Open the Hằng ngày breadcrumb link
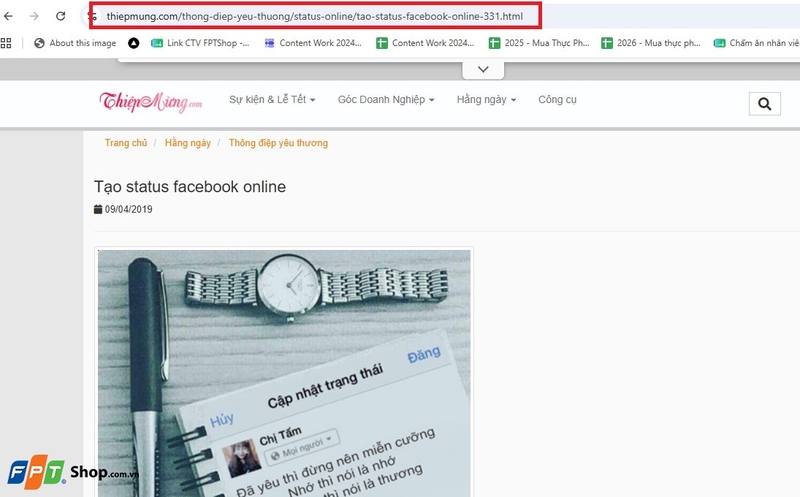800x497 pixels. click(x=188, y=143)
